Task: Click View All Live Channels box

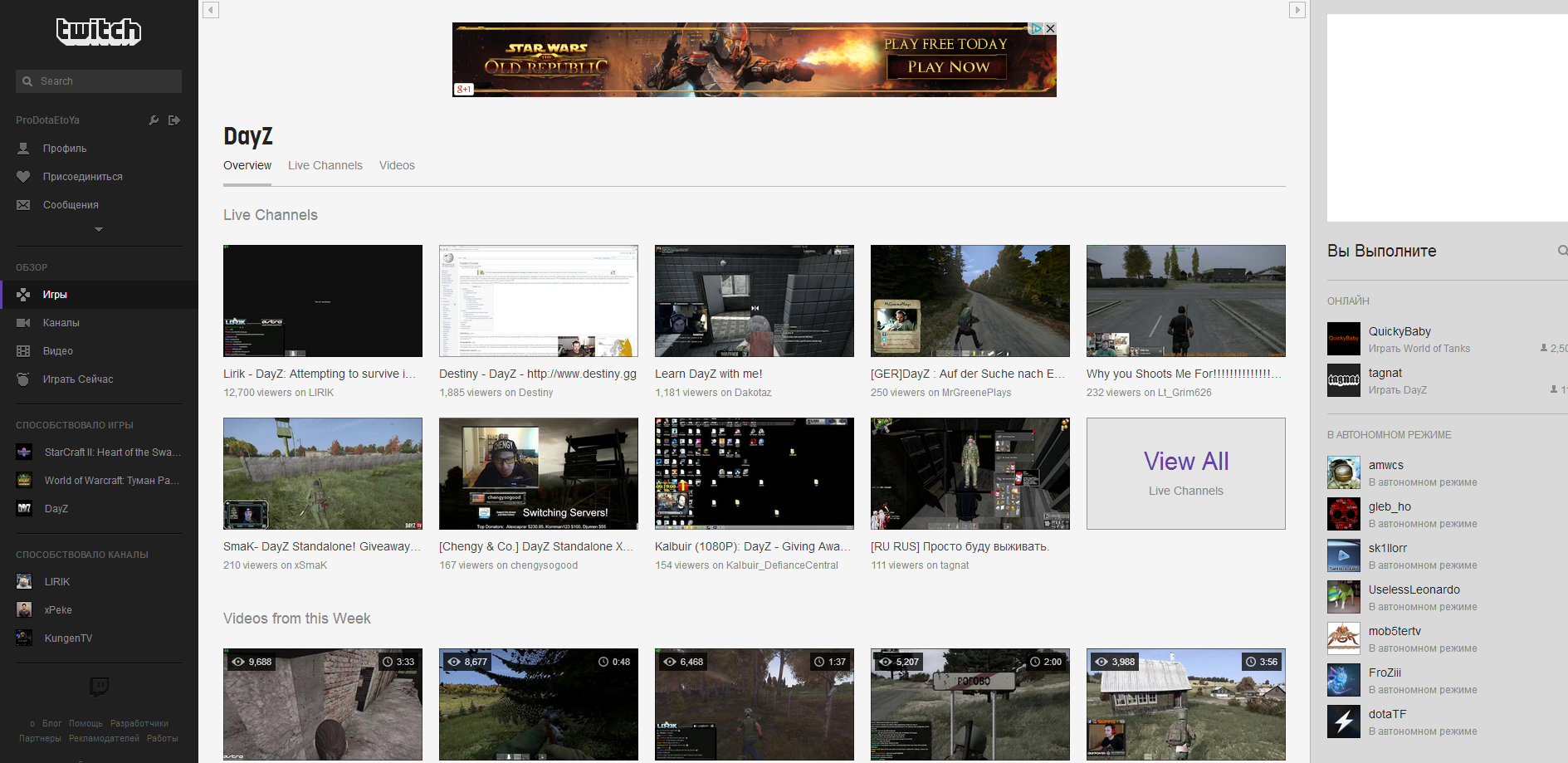Action: click(x=1186, y=473)
